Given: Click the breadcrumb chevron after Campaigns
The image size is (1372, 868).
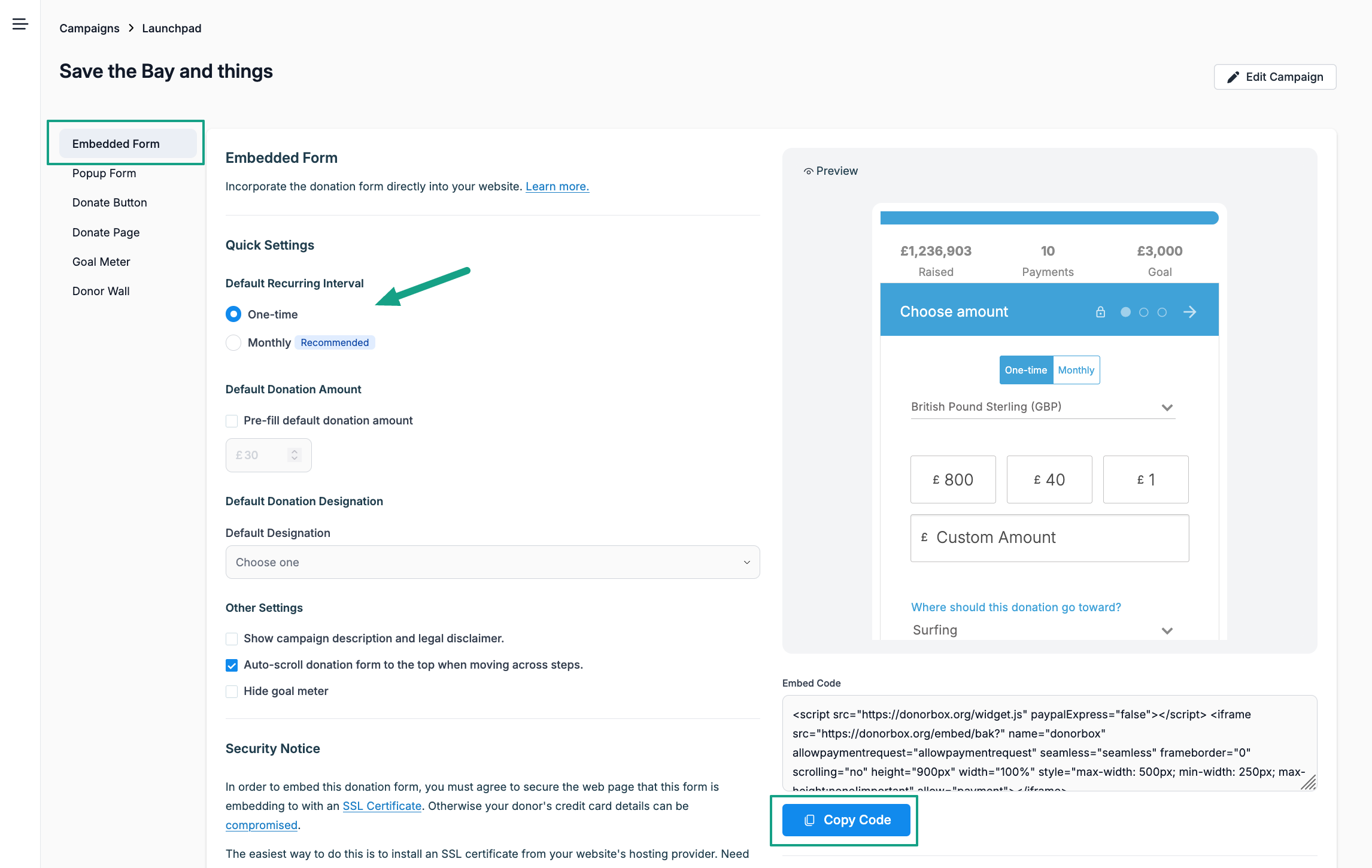Looking at the screenshot, I should coord(131,28).
